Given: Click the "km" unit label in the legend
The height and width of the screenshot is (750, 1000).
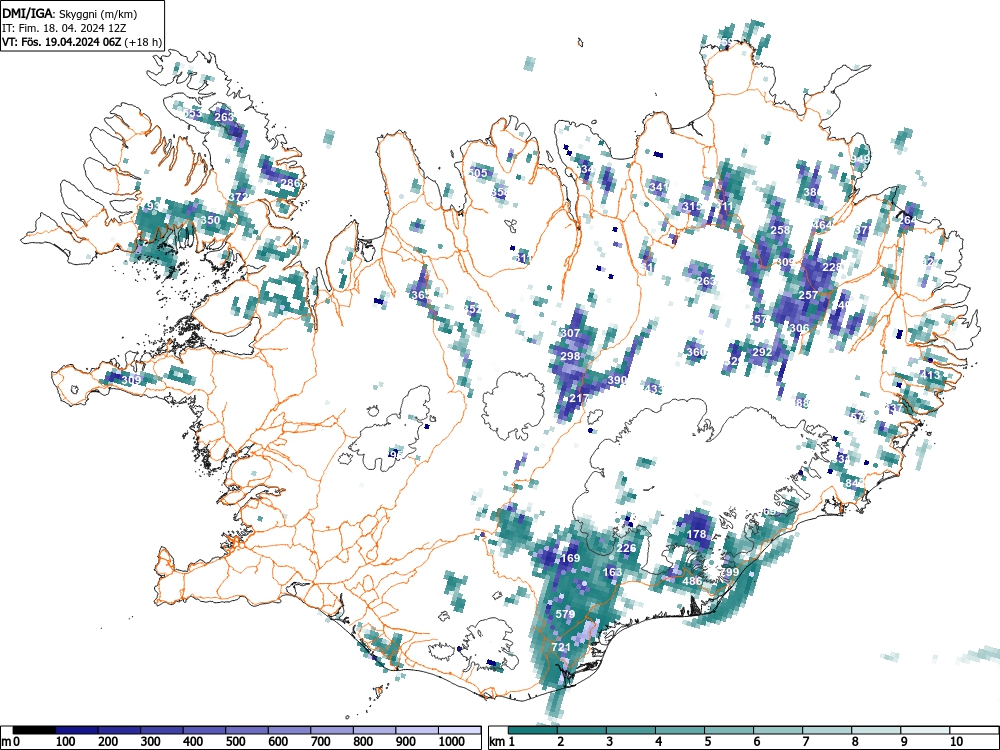Looking at the screenshot, I should pos(497,742).
